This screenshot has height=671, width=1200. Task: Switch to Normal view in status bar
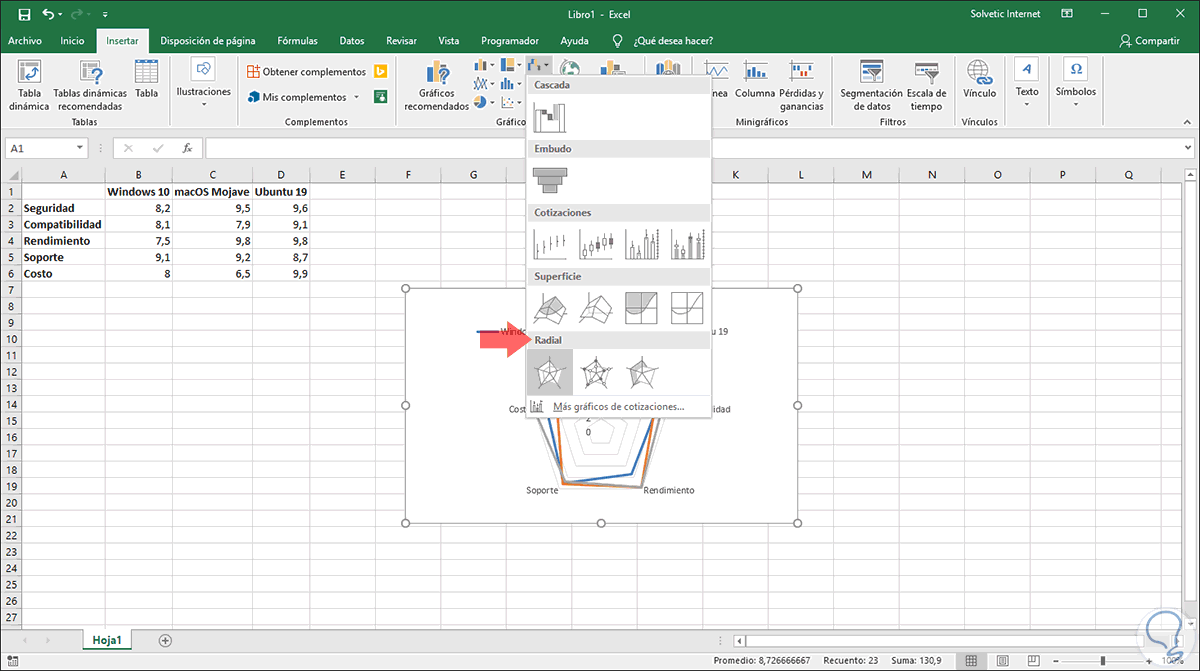[x=970, y=661]
